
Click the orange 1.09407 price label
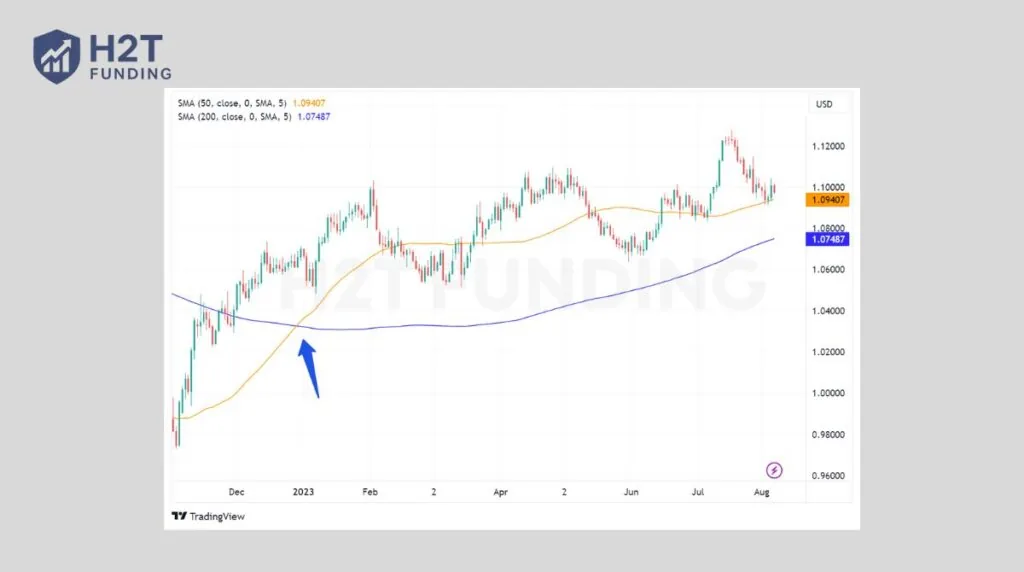click(827, 200)
